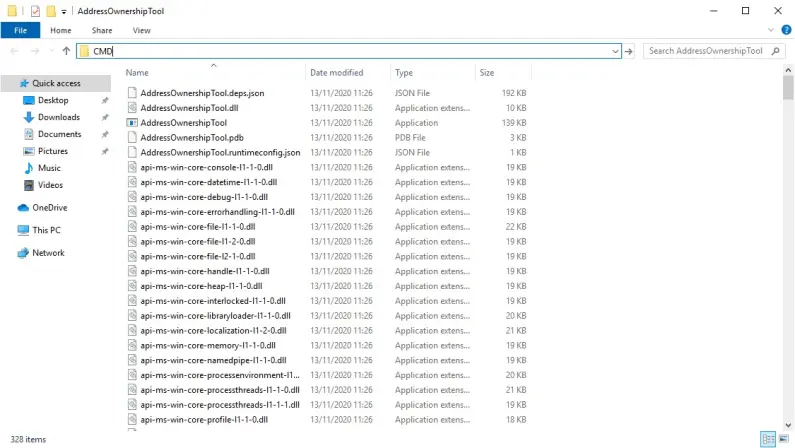The height and width of the screenshot is (448, 795).
Task: Select AddressOwnershipTool.pdb file
Action: tap(192, 137)
